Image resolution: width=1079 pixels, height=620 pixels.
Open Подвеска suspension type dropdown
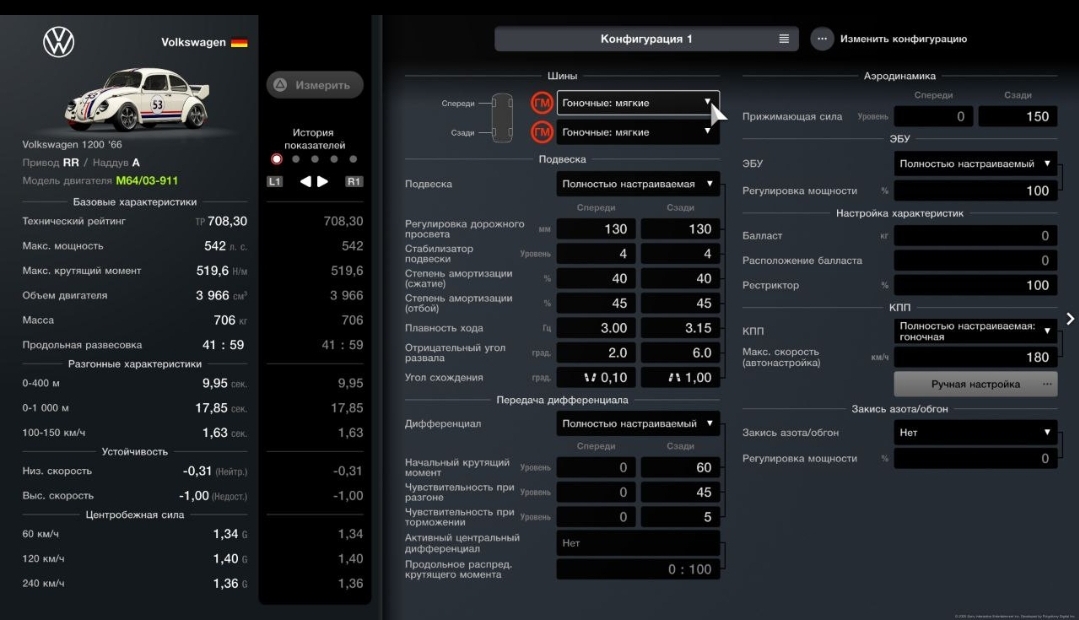tap(638, 184)
